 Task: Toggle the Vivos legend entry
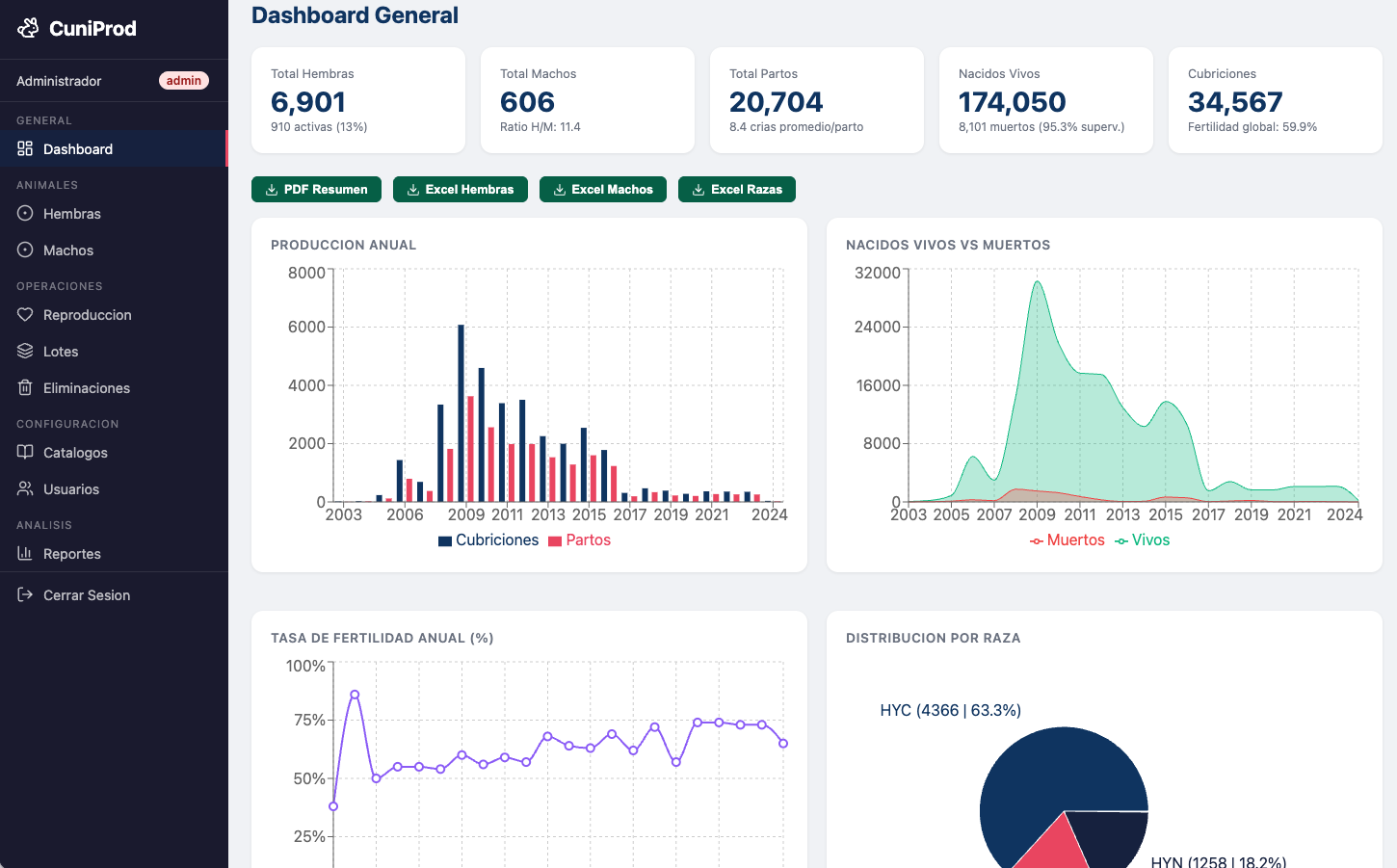coord(1143,540)
